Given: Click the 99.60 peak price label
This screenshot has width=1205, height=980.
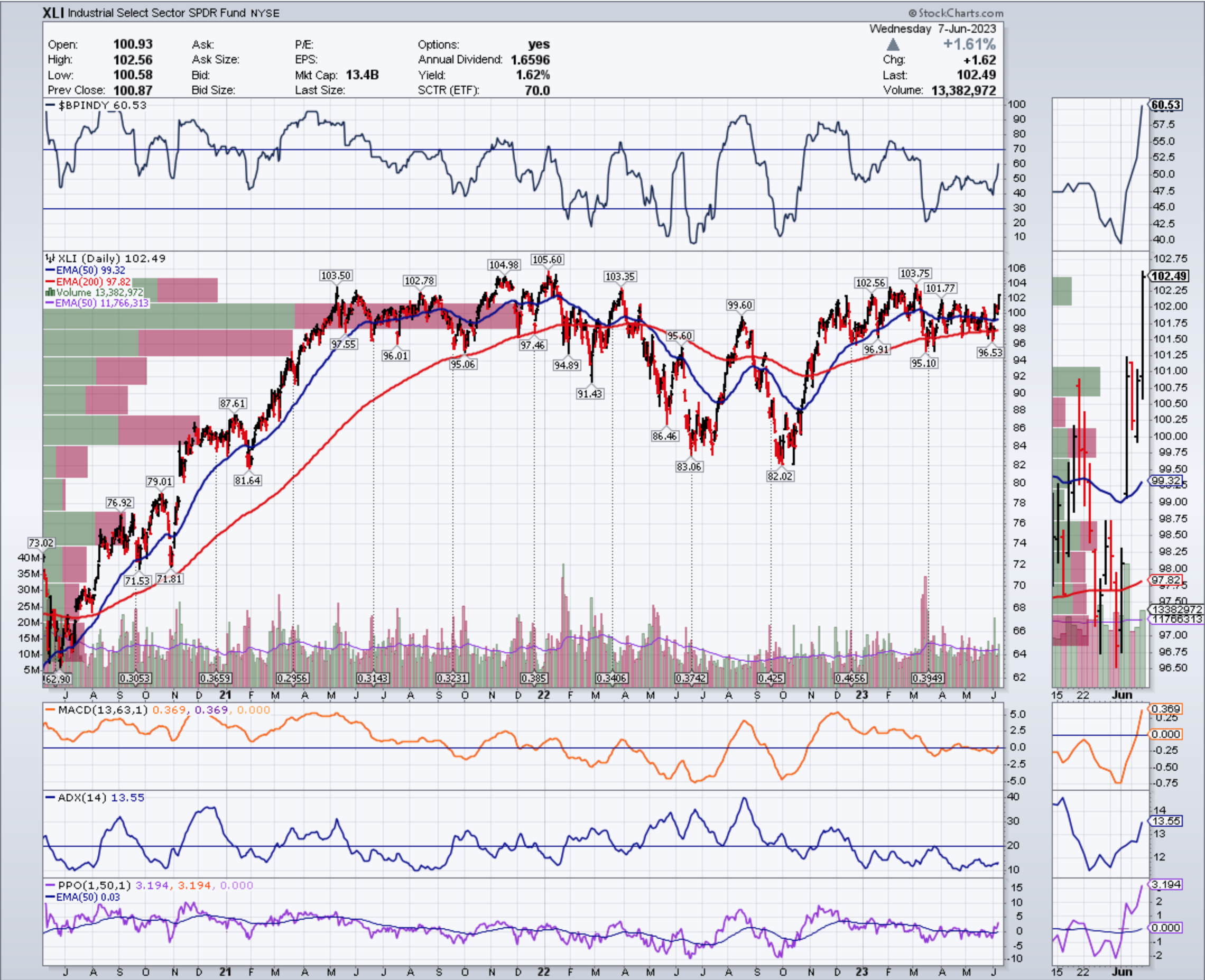Looking at the screenshot, I should pos(740,305).
